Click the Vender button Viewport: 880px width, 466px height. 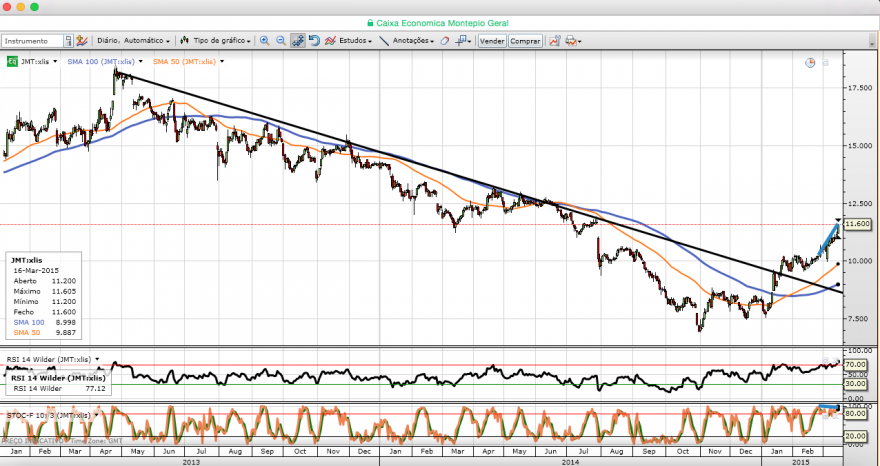click(x=492, y=41)
